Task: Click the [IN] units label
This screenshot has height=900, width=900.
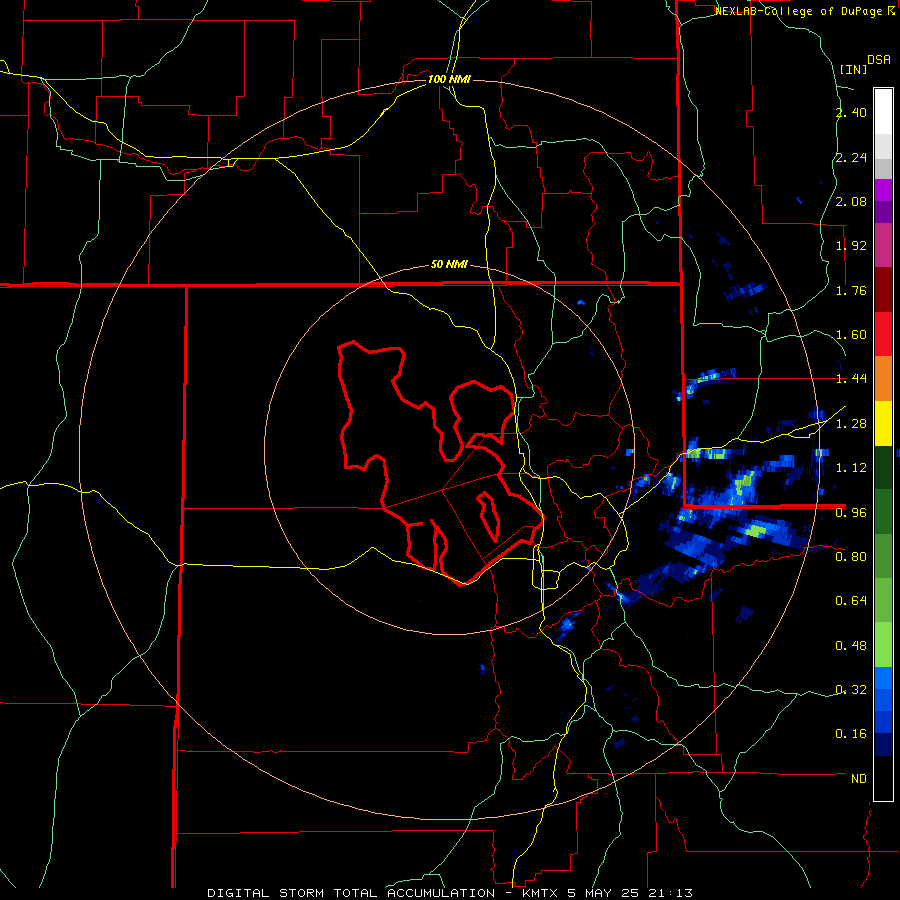Action: [853, 69]
